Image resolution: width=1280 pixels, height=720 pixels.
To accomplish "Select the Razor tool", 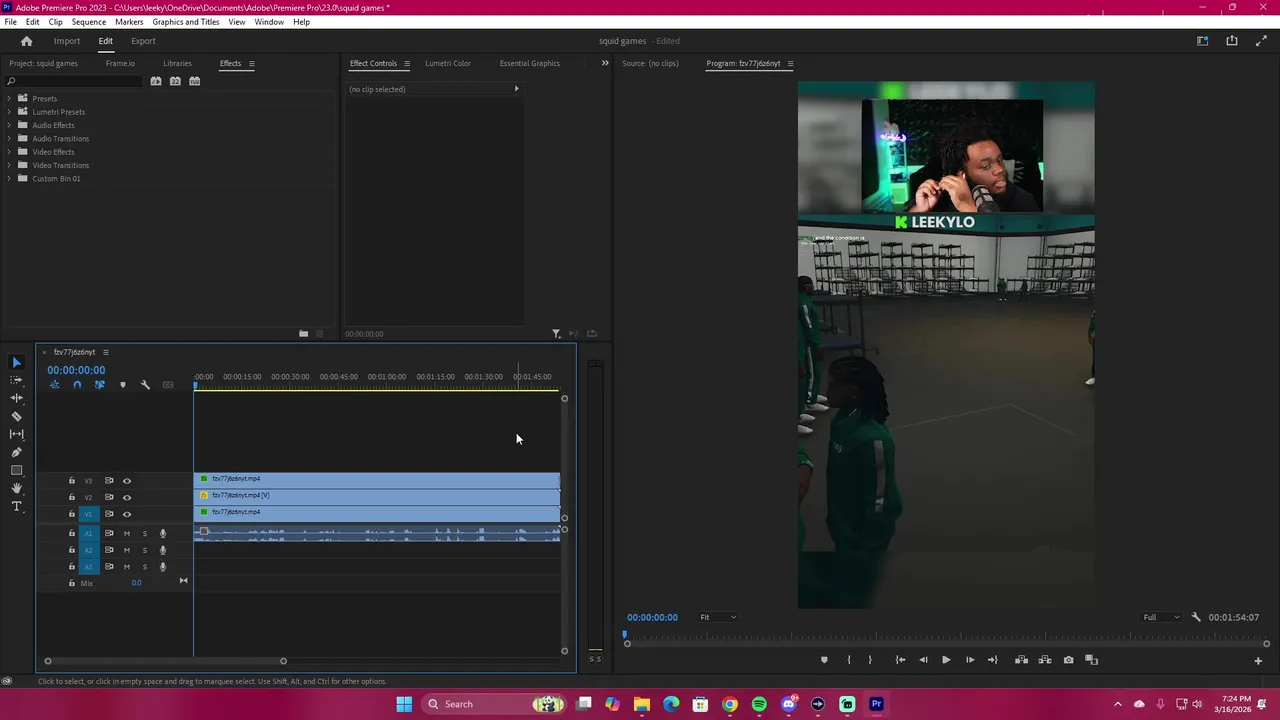I will click(x=16, y=416).
